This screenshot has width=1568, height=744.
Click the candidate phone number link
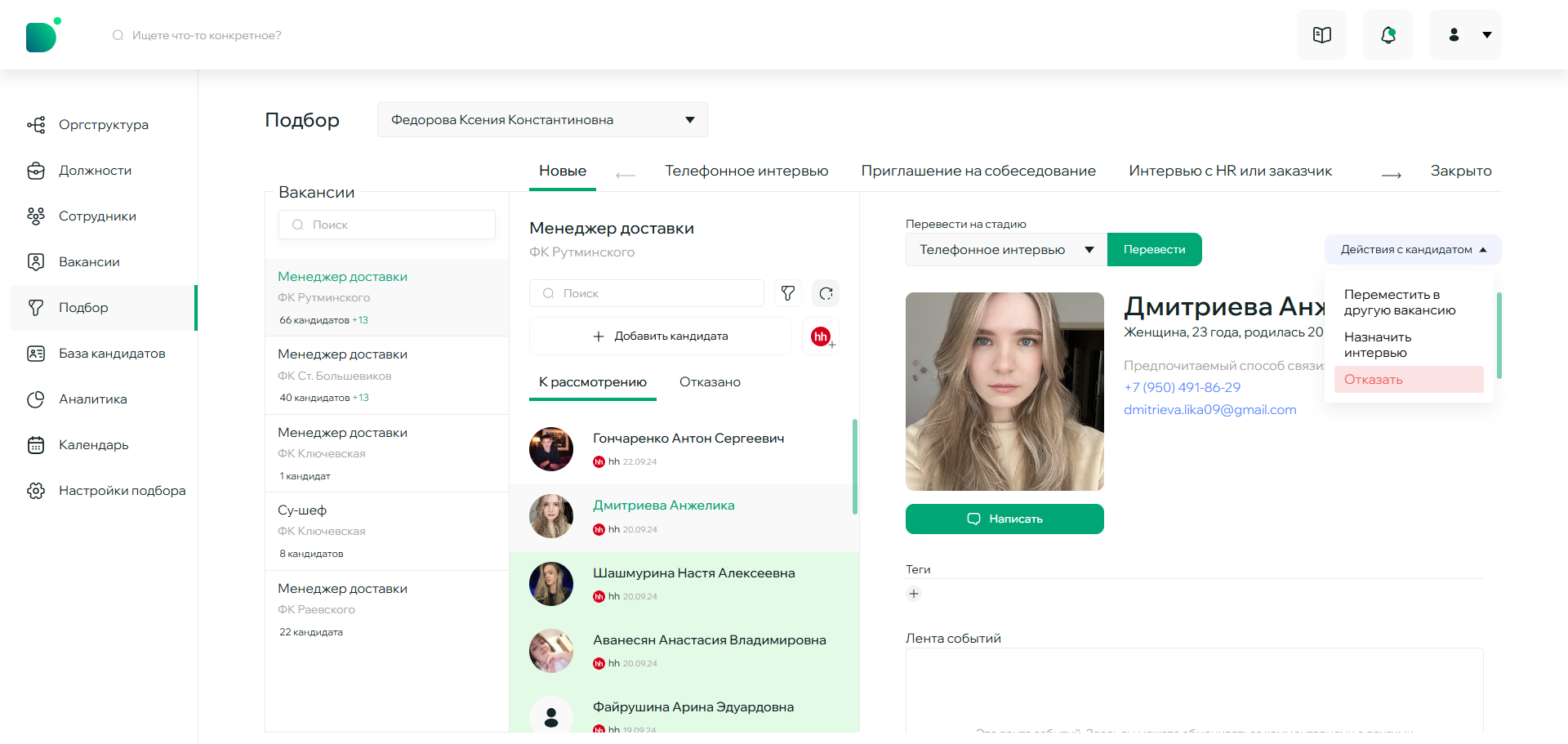[1182, 388]
